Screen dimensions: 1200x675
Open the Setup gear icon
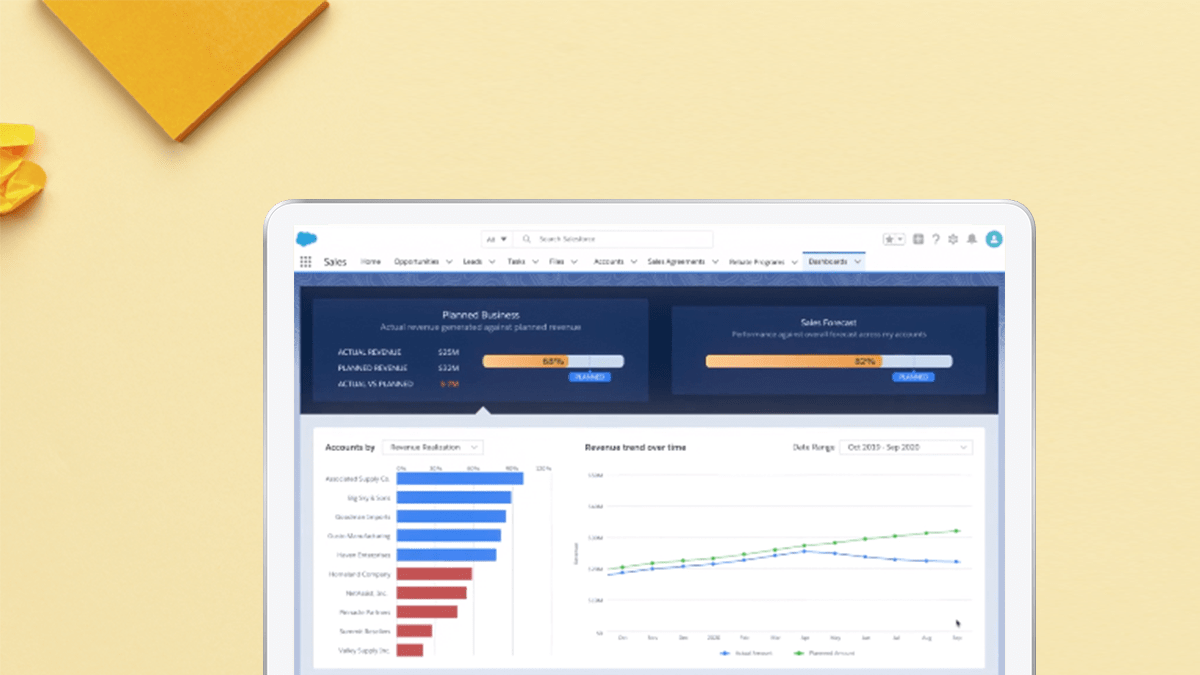952,239
